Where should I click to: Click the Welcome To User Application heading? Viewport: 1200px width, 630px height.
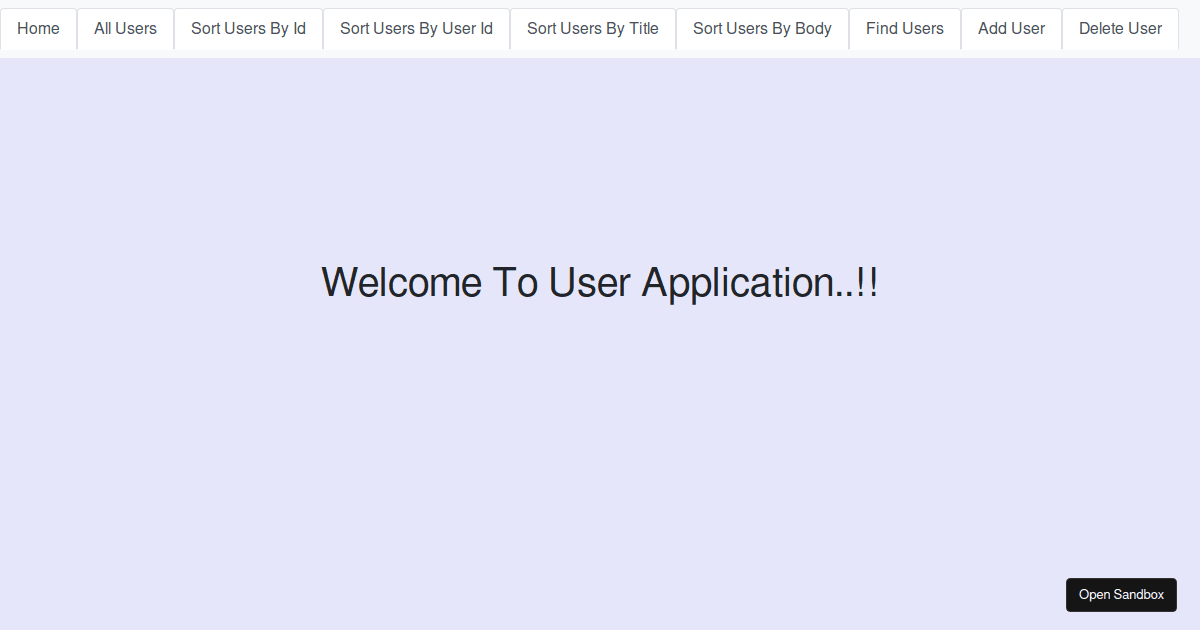pos(598,282)
